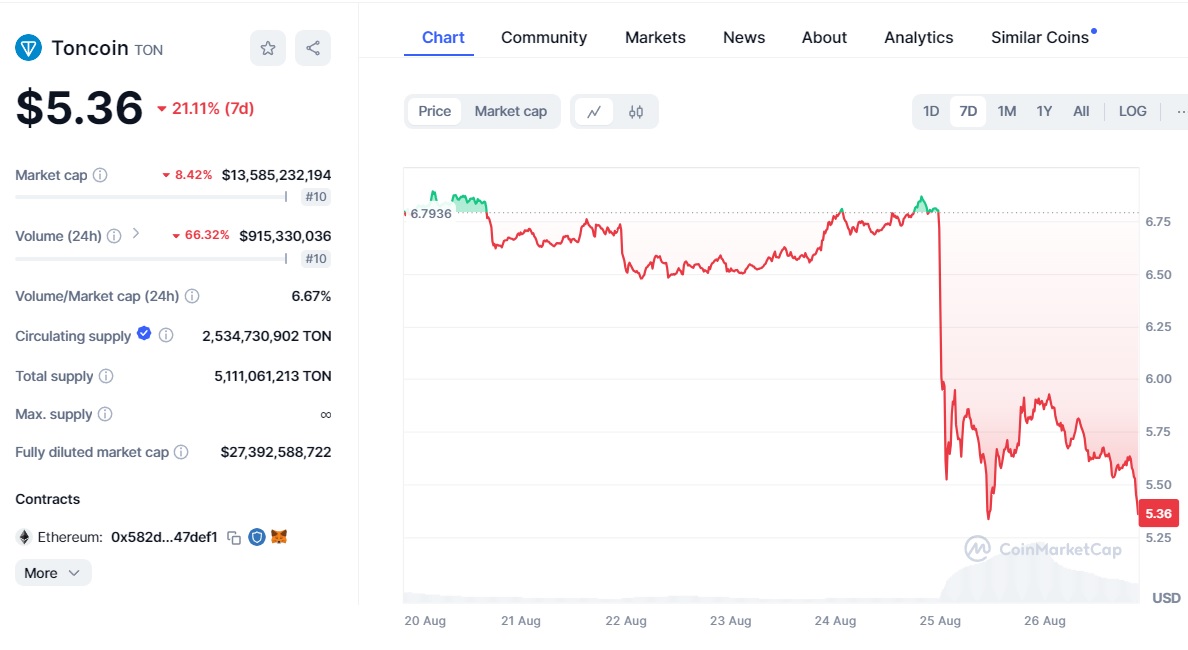This screenshot has height=650, width=1188.
Task: Add Toncoin to watchlist with star icon
Action: pyautogui.click(x=267, y=48)
